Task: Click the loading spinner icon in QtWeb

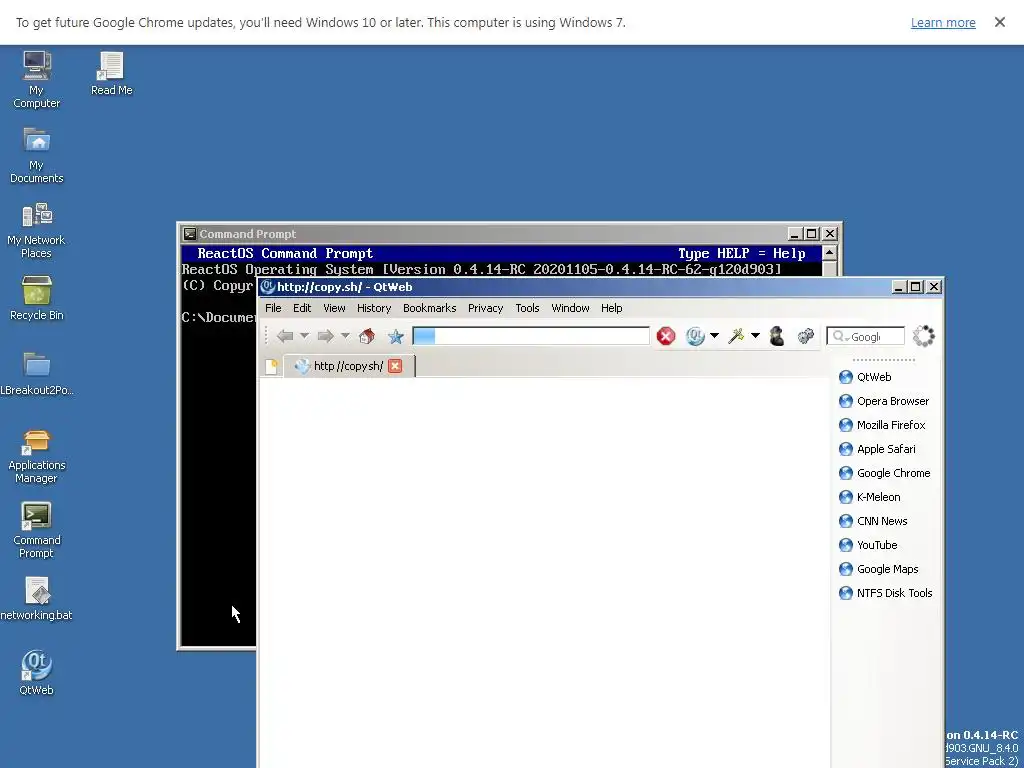Action: tap(923, 336)
